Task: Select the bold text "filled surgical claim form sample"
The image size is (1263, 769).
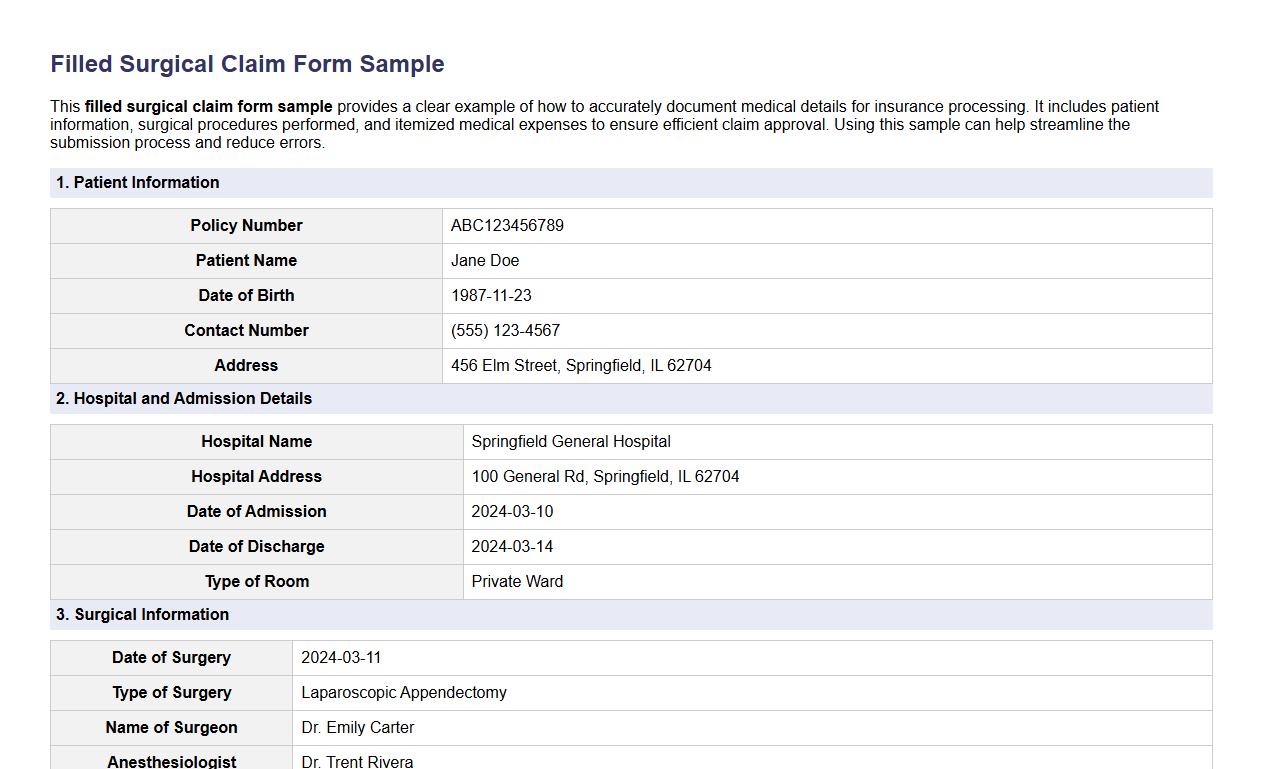Action: pos(209,106)
